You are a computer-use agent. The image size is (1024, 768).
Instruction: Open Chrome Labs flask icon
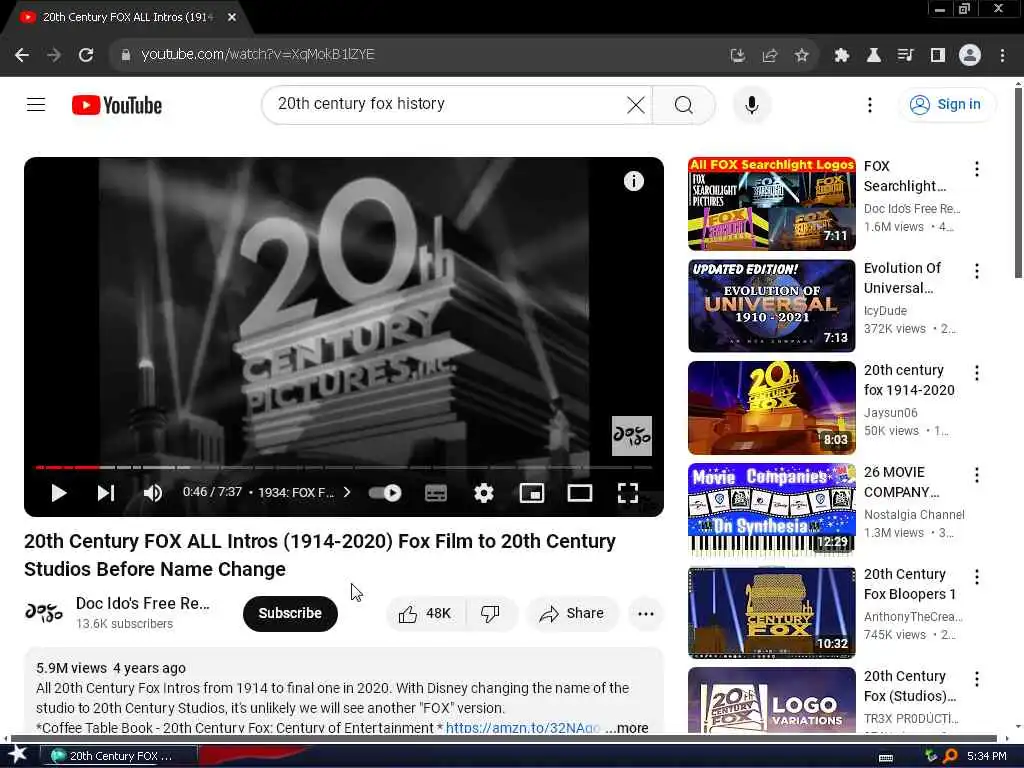(873, 56)
